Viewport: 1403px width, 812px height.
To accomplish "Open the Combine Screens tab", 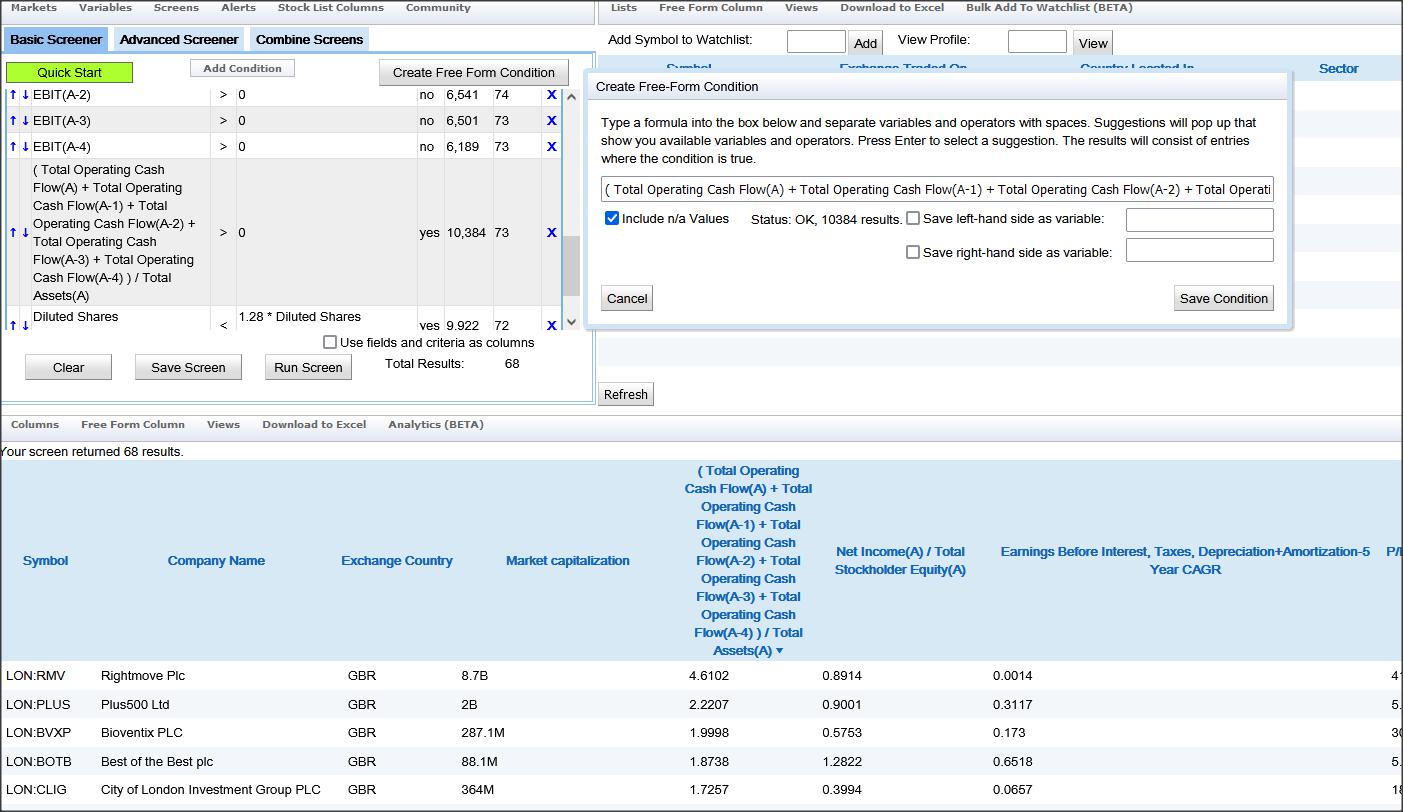I will 309,40.
